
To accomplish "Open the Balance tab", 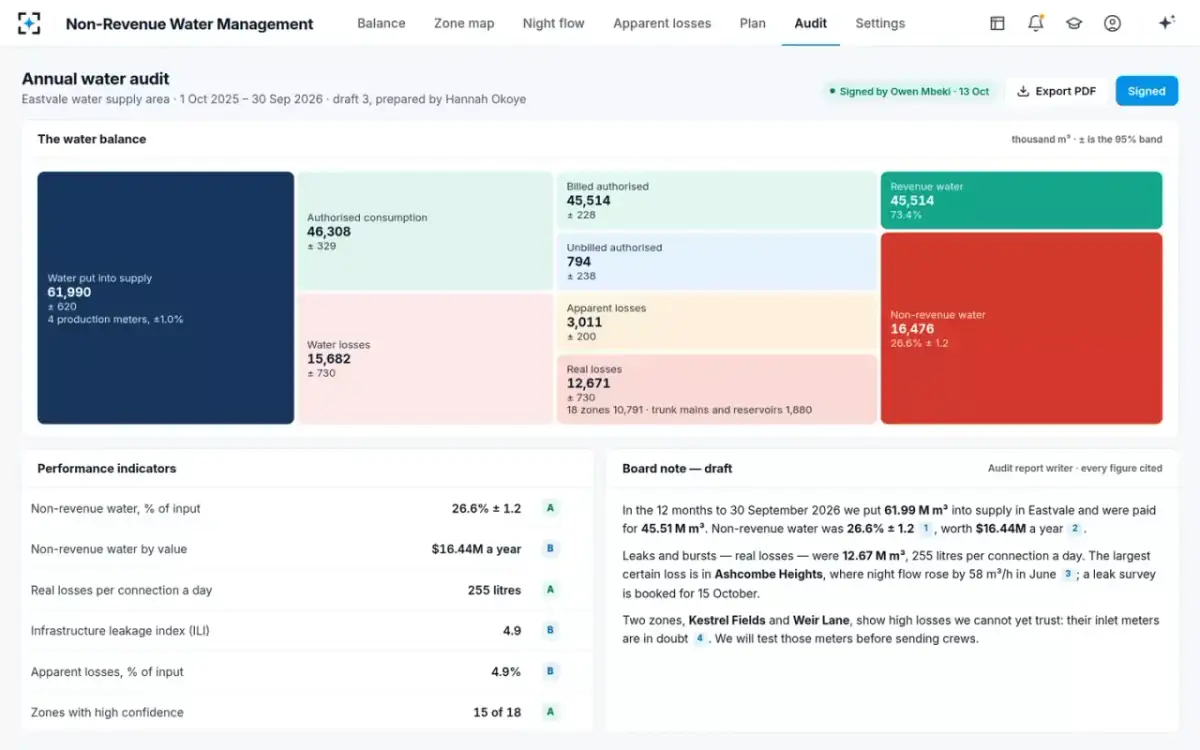I will coord(381,23).
